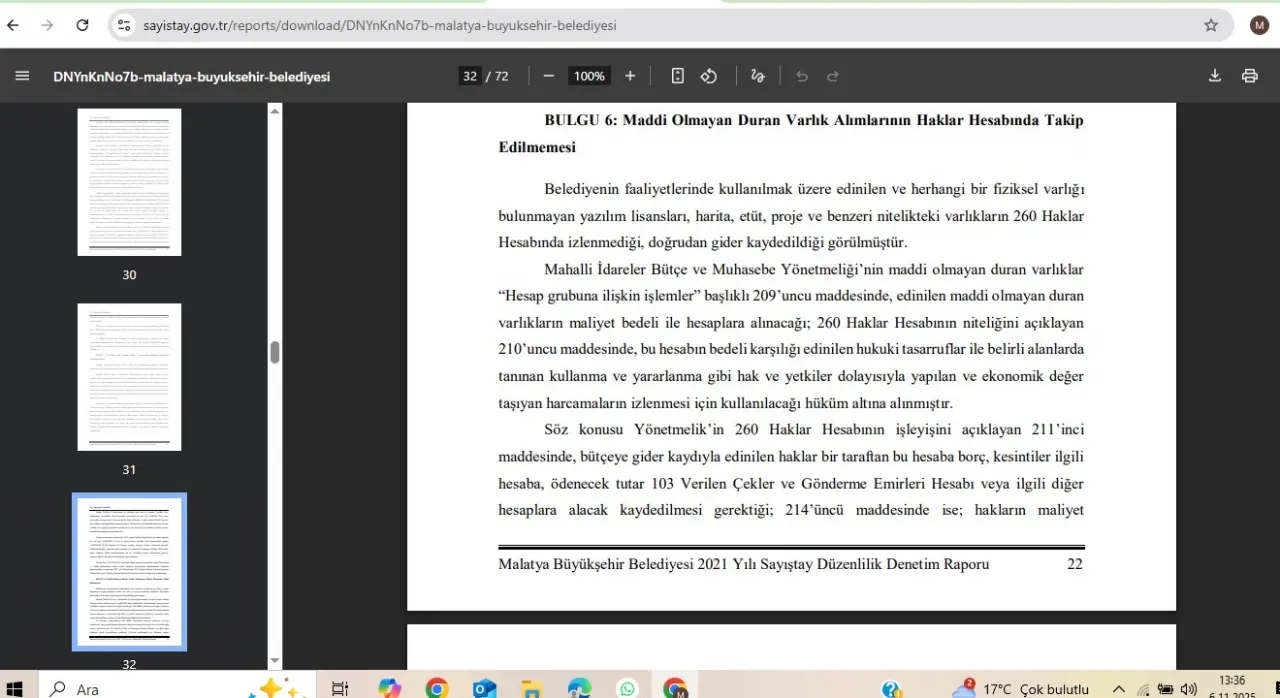This screenshot has width=1280, height=698.
Task: Click the zoom in plus button
Action: click(630, 76)
